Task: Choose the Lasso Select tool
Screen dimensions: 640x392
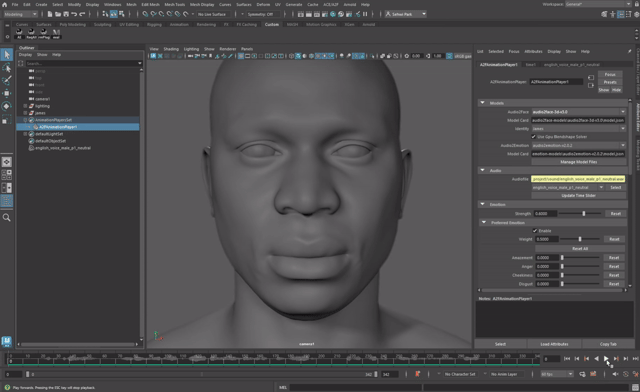Action: tap(7, 67)
